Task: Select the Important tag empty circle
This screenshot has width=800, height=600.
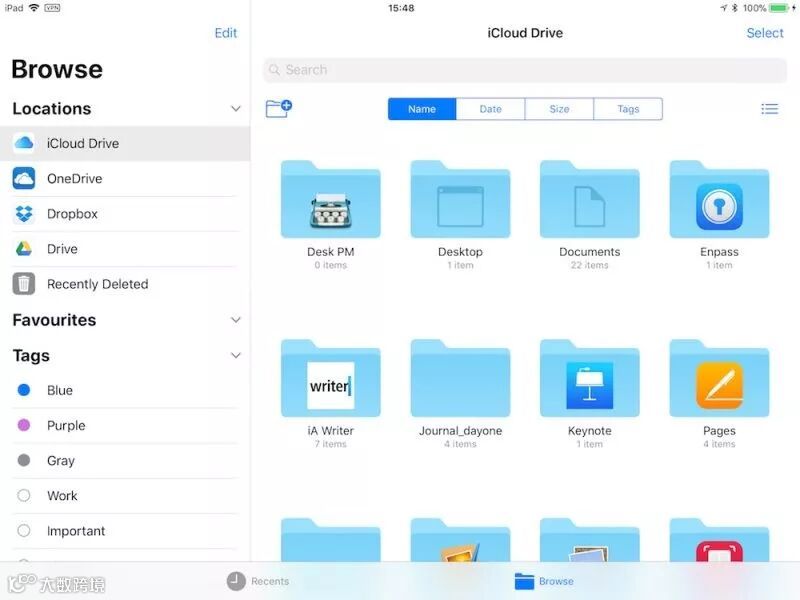Action: [24, 531]
